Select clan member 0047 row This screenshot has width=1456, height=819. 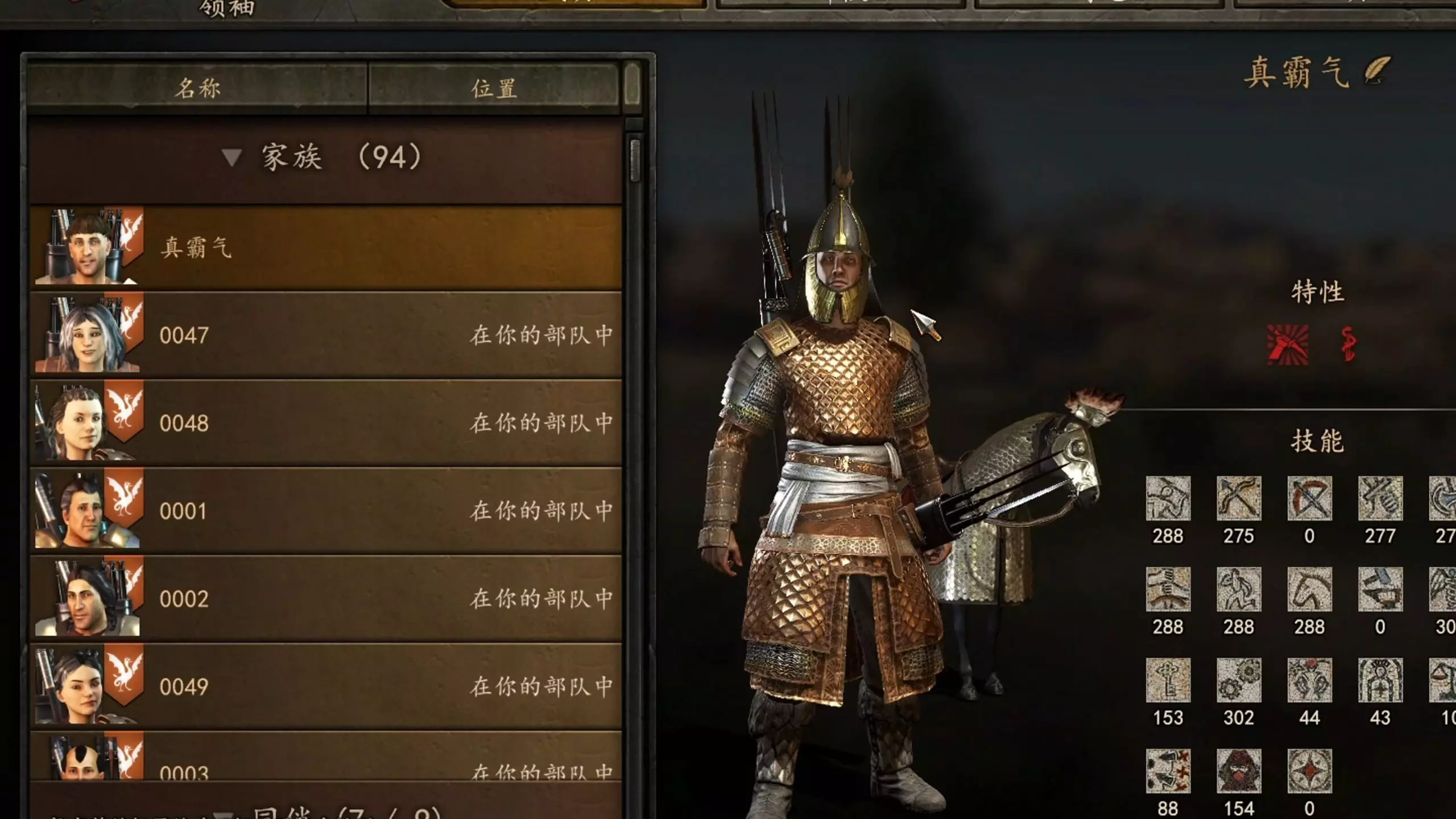326,334
